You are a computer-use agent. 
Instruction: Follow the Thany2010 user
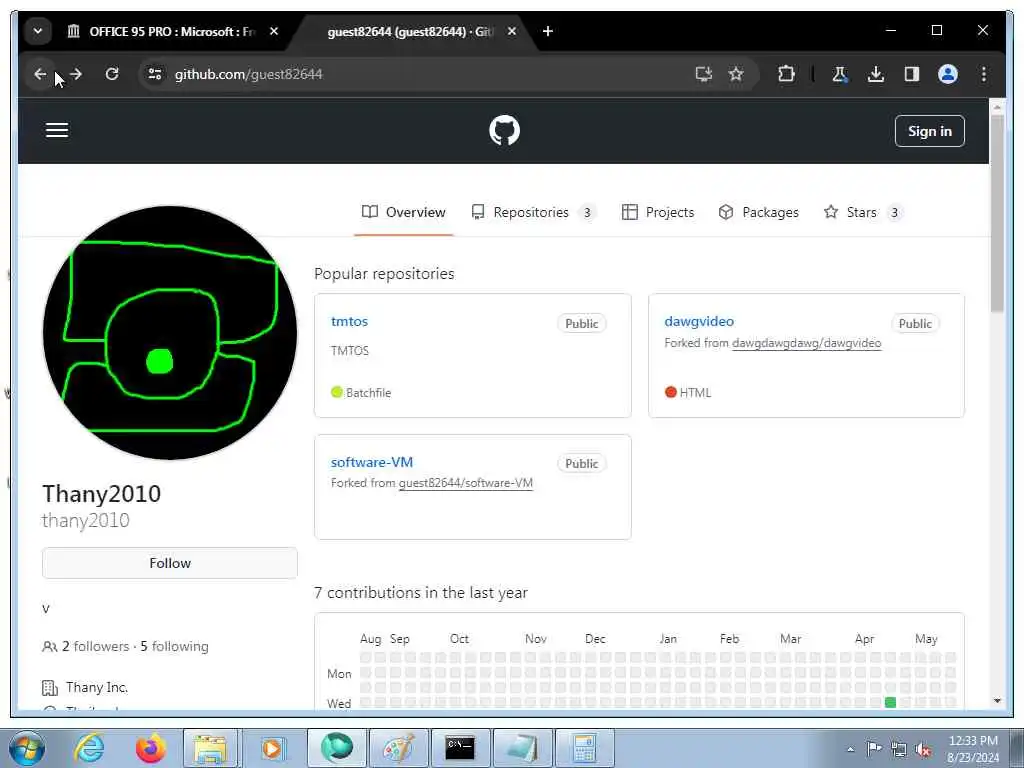click(x=170, y=563)
